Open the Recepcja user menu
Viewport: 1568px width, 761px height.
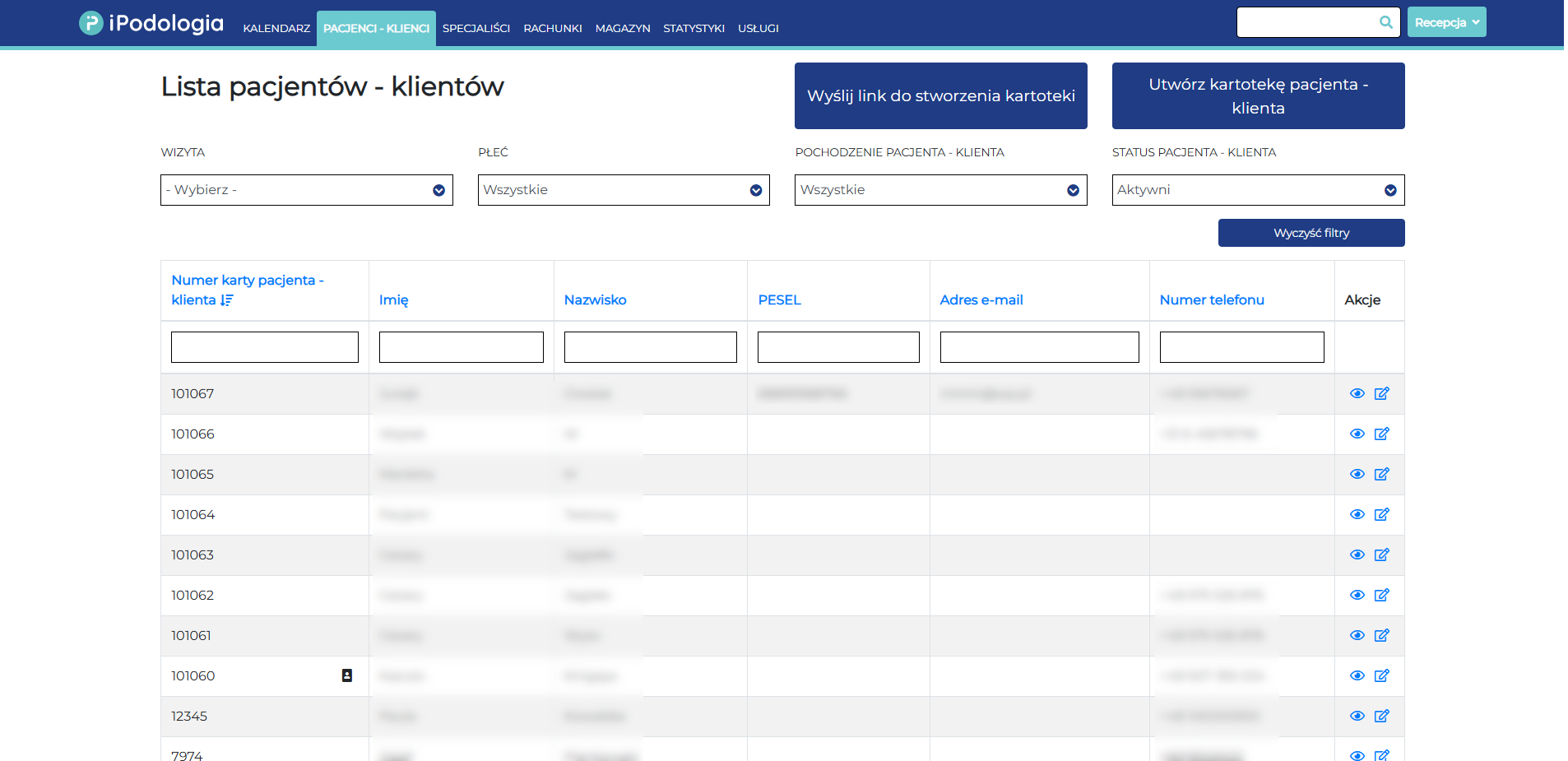1446,22
